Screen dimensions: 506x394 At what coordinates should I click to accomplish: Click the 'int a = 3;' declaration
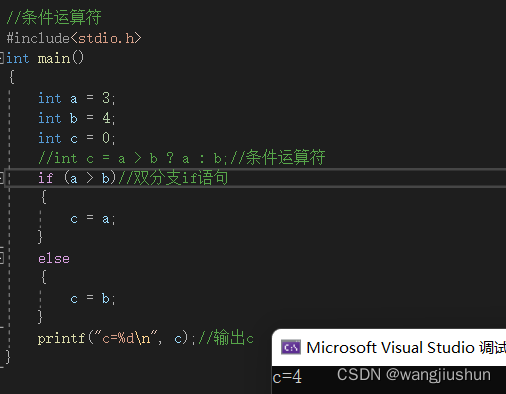[77, 98]
